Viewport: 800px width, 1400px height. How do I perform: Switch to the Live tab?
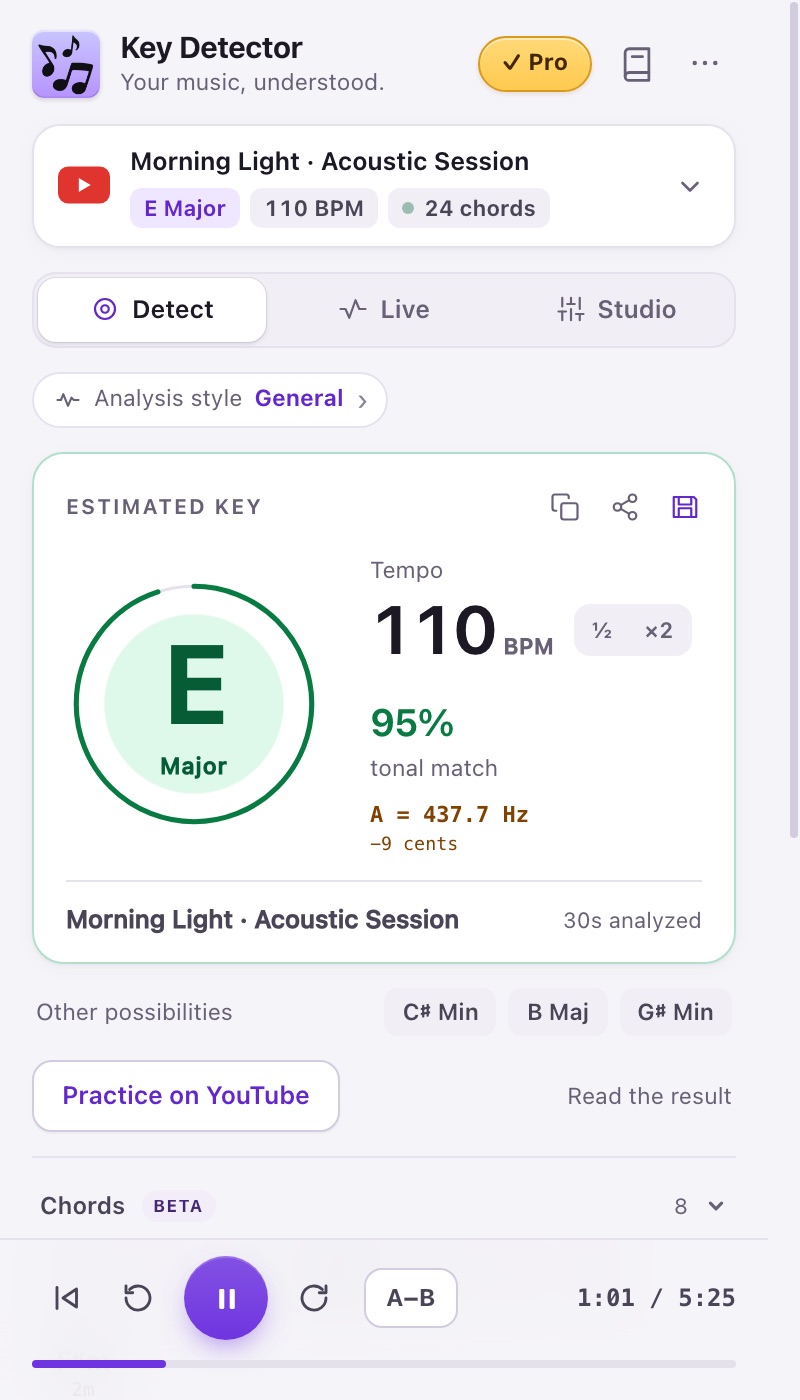[x=384, y=310]
